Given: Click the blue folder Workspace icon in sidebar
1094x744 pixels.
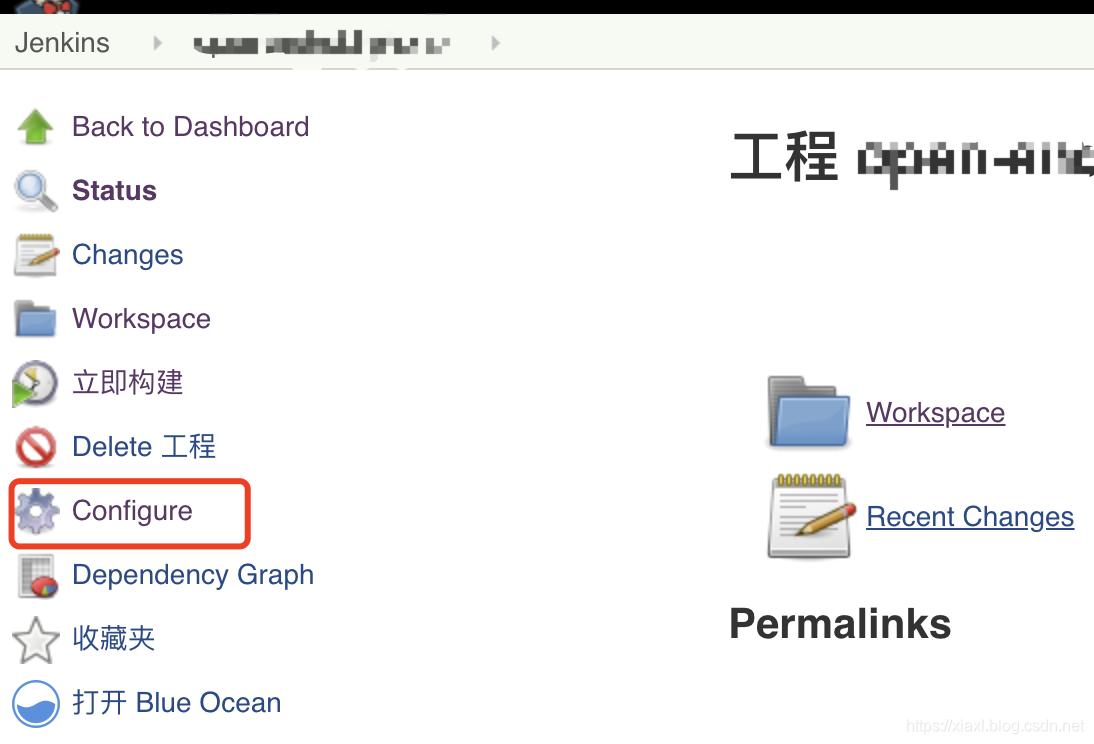Looking at the screenshot, I should (x=35, y=319).
